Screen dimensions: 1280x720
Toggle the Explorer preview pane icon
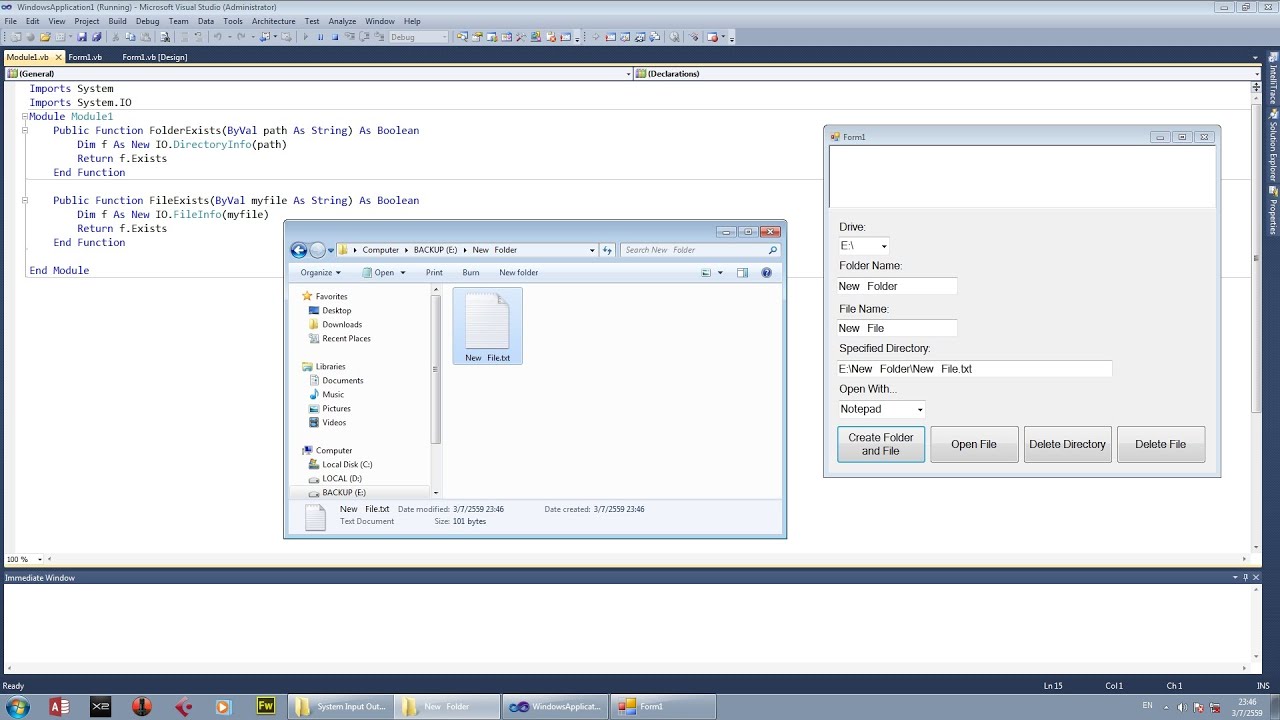742,272
